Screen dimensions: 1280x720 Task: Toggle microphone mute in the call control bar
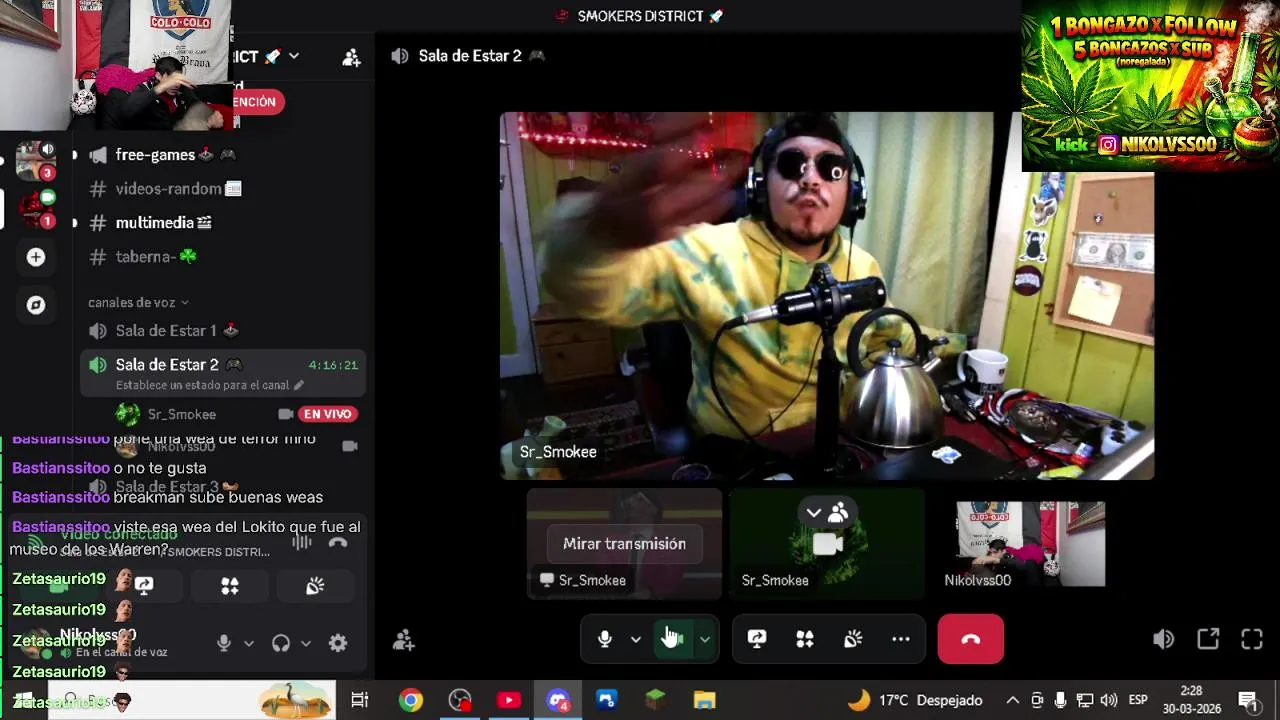[605, 639]
